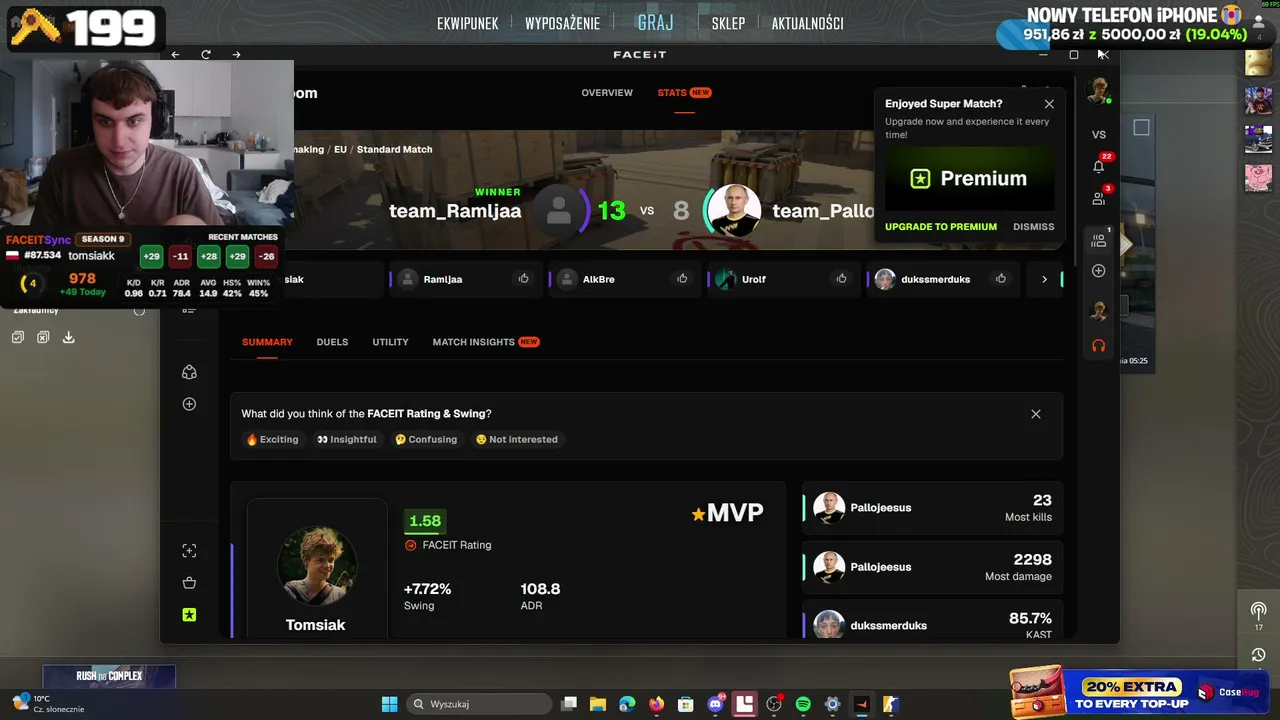The height and width of the screenshot is (720, 1280).
Task: Open the UTILITY sub-tab
Action: [390, 342]
